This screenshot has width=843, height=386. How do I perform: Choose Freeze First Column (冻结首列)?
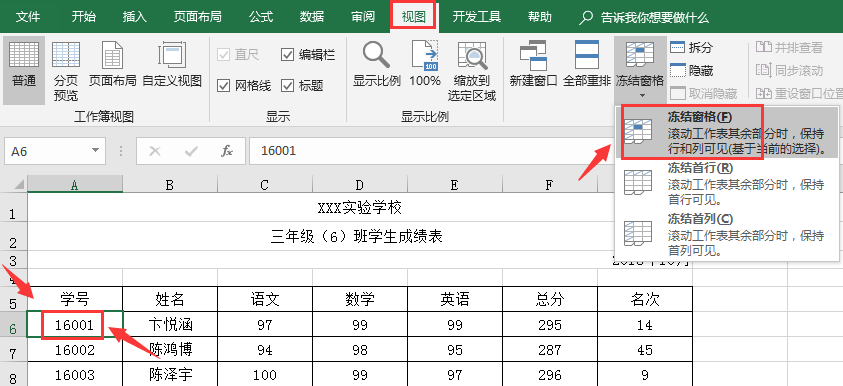(726, 234)
